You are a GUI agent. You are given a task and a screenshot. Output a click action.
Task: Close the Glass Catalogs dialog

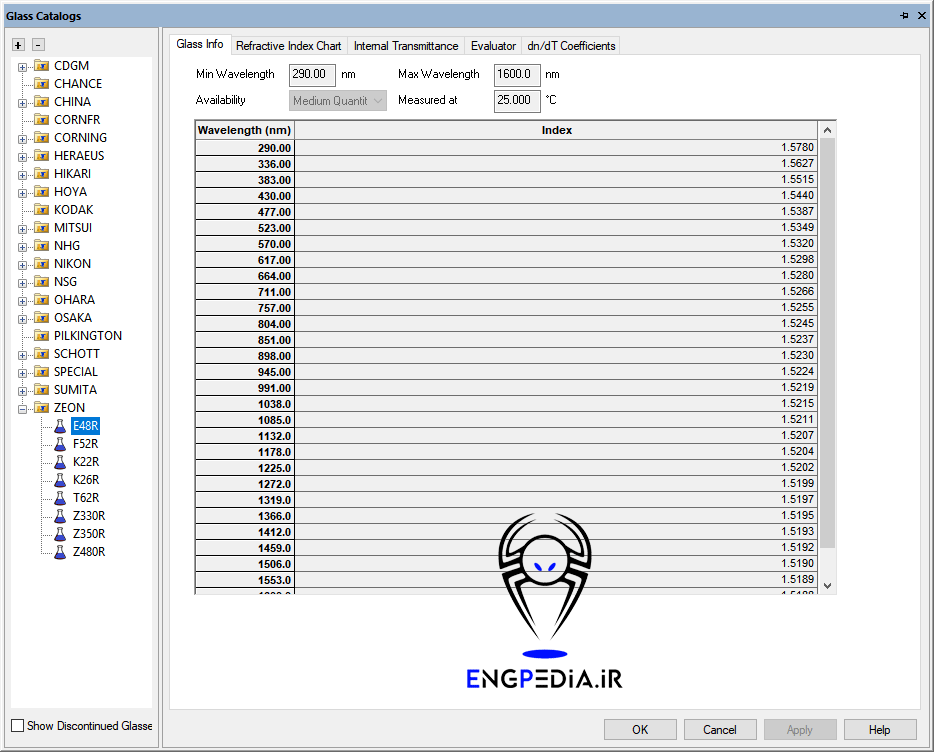coord(921,16)
